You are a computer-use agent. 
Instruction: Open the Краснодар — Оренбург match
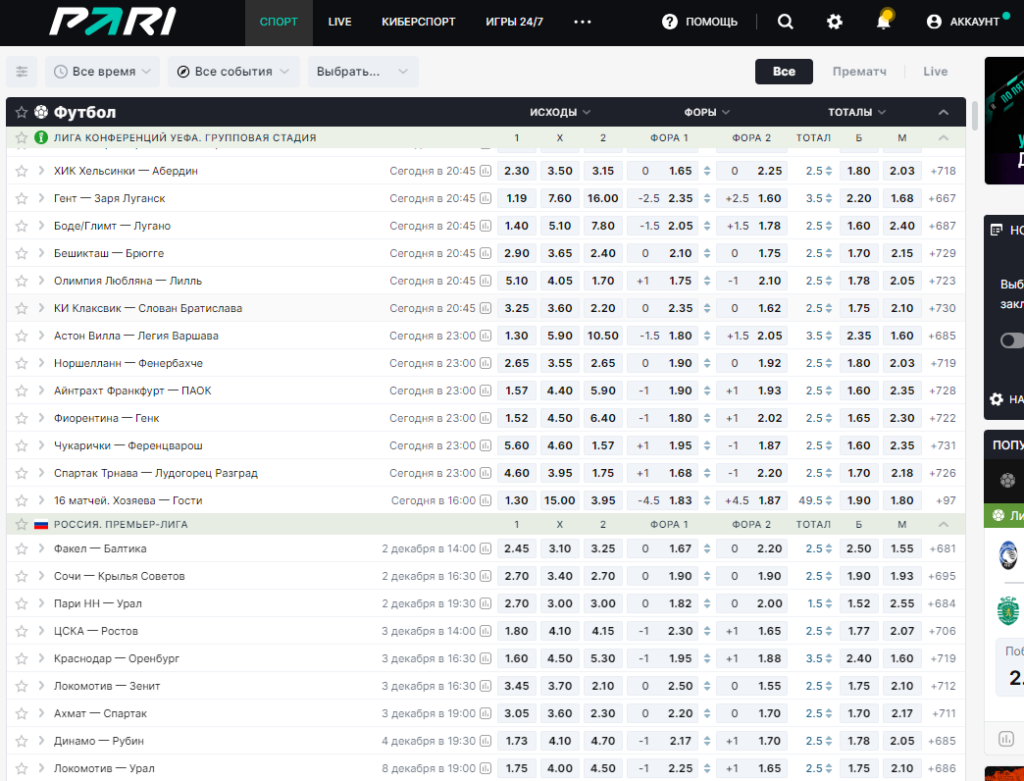coord(116,659)
